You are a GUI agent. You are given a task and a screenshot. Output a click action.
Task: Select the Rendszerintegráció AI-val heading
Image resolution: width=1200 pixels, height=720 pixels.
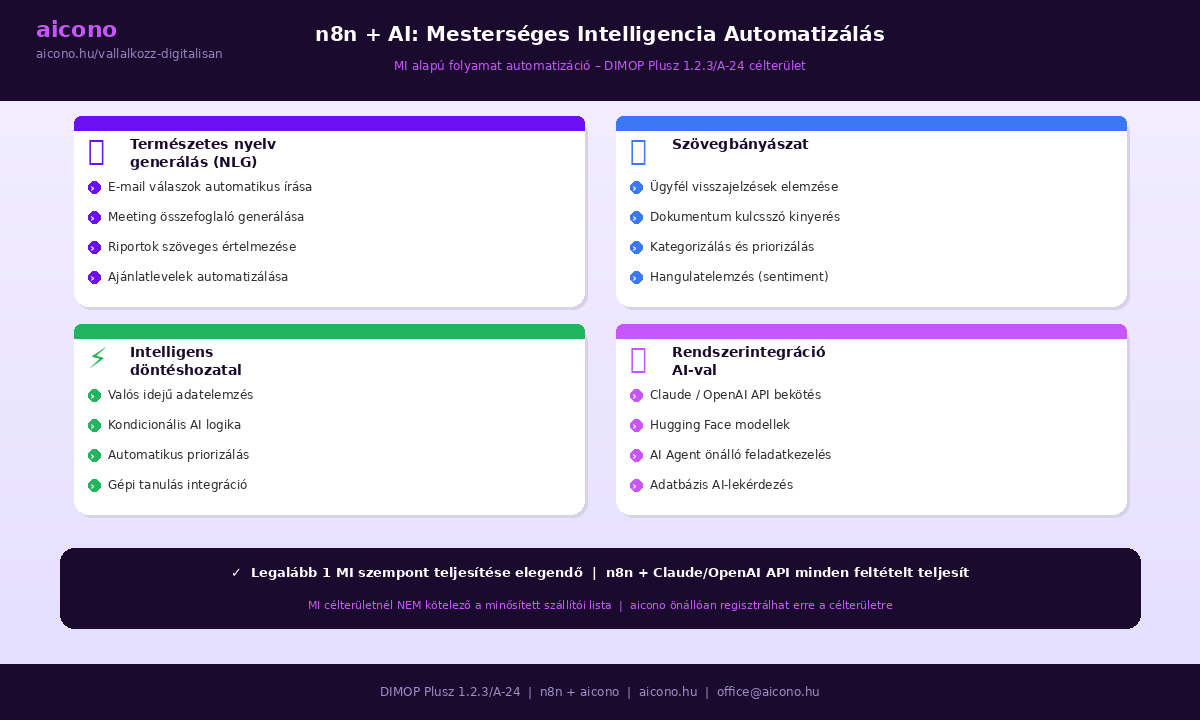tap(749, 361)
